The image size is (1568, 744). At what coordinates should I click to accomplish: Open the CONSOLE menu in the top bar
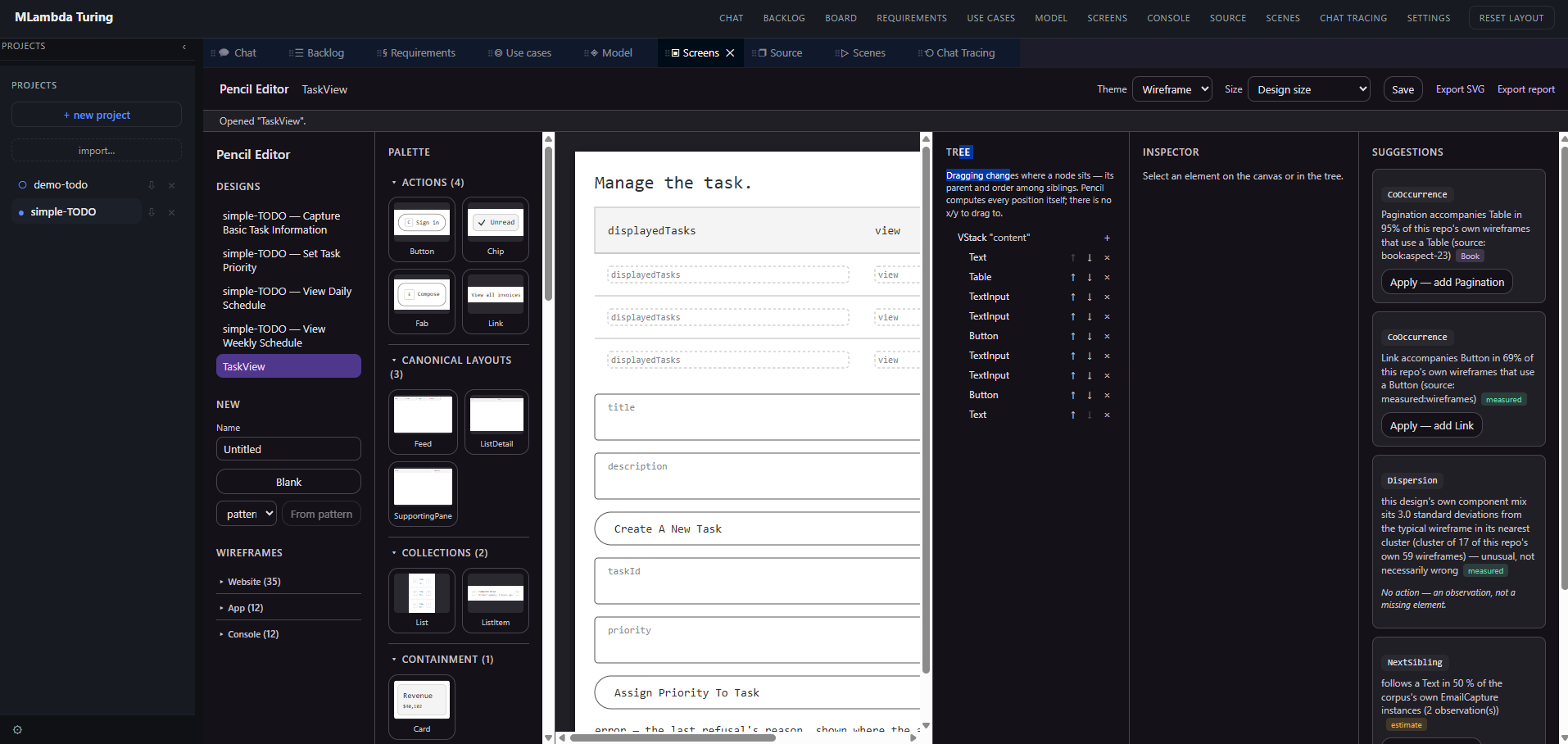[1168, 18]
